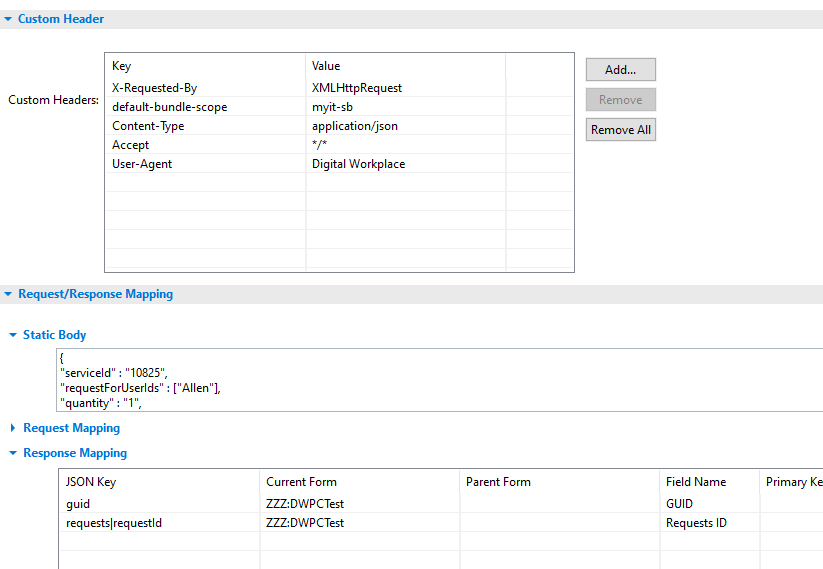Collapse the Custom Header section
The image size is (823, 569).
tap(8, 19)
